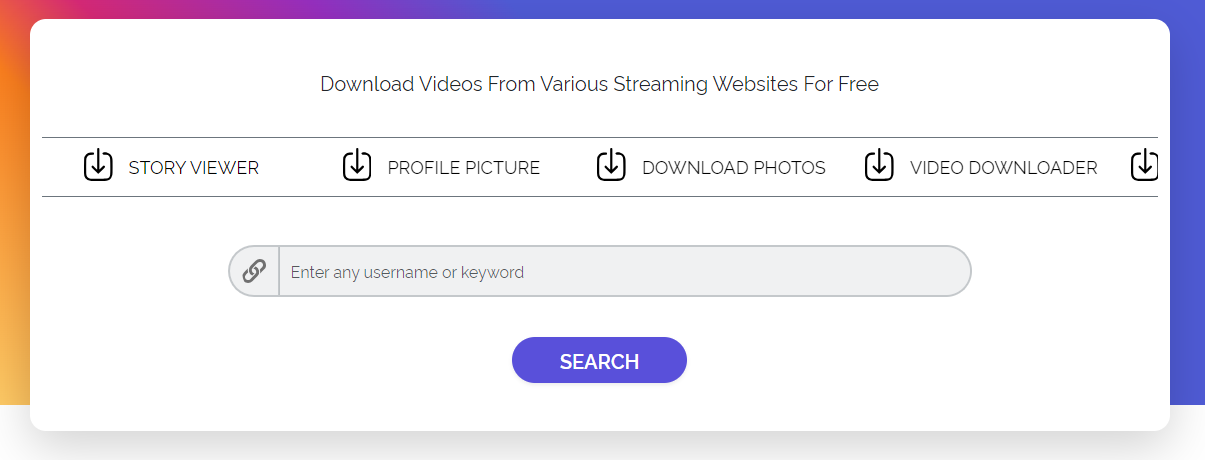Open the STORY VIEWER tab label
1205x460 pixels.
(194, 168)
